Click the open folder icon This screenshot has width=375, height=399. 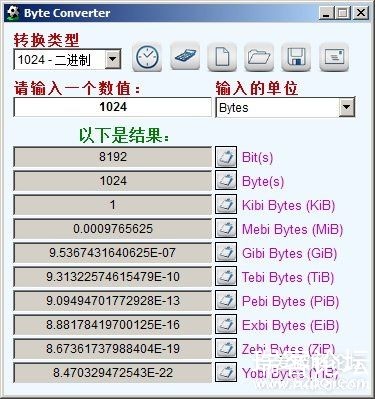pyautogui.click(x=259, y=57)
